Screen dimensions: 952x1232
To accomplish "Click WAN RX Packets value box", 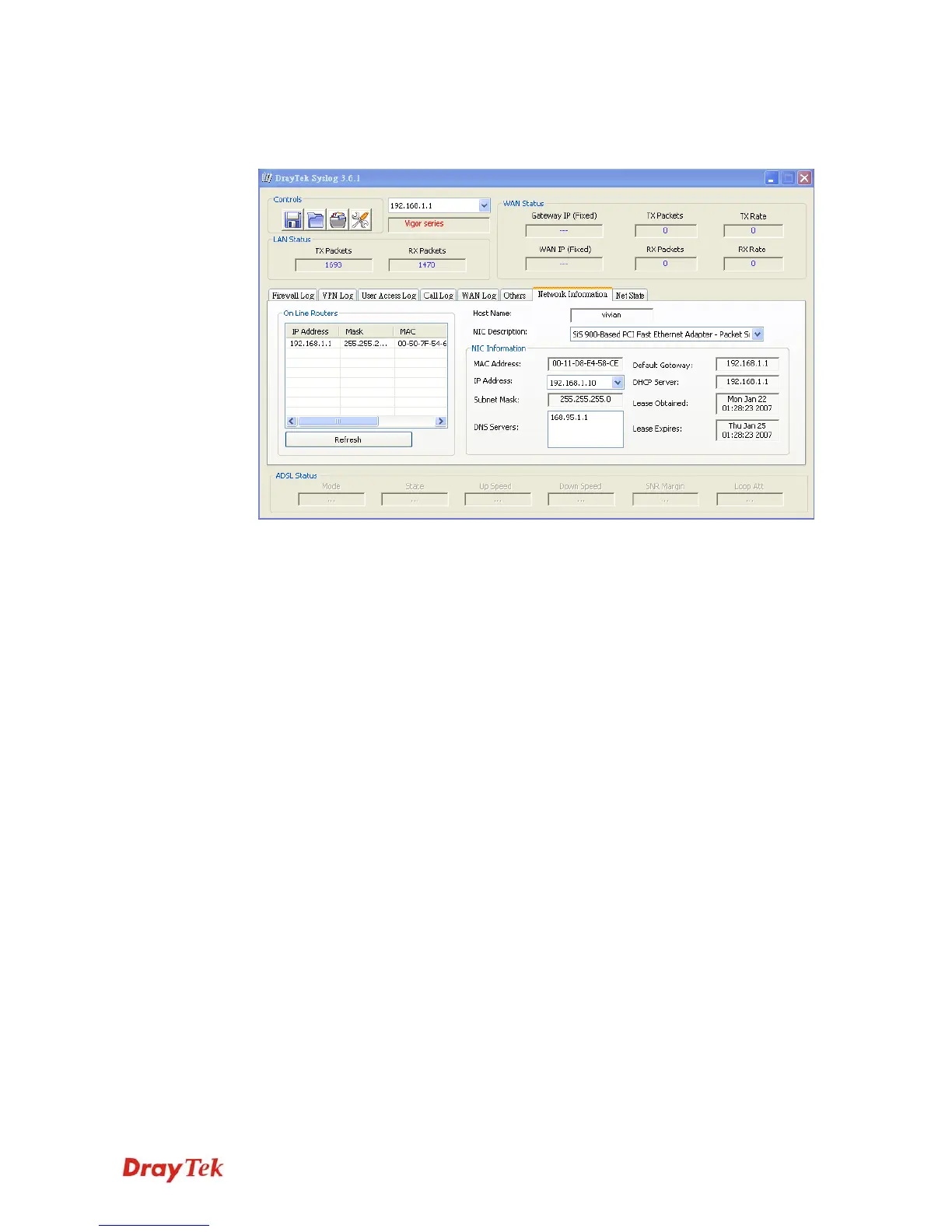I will click(x=666, y=264).
